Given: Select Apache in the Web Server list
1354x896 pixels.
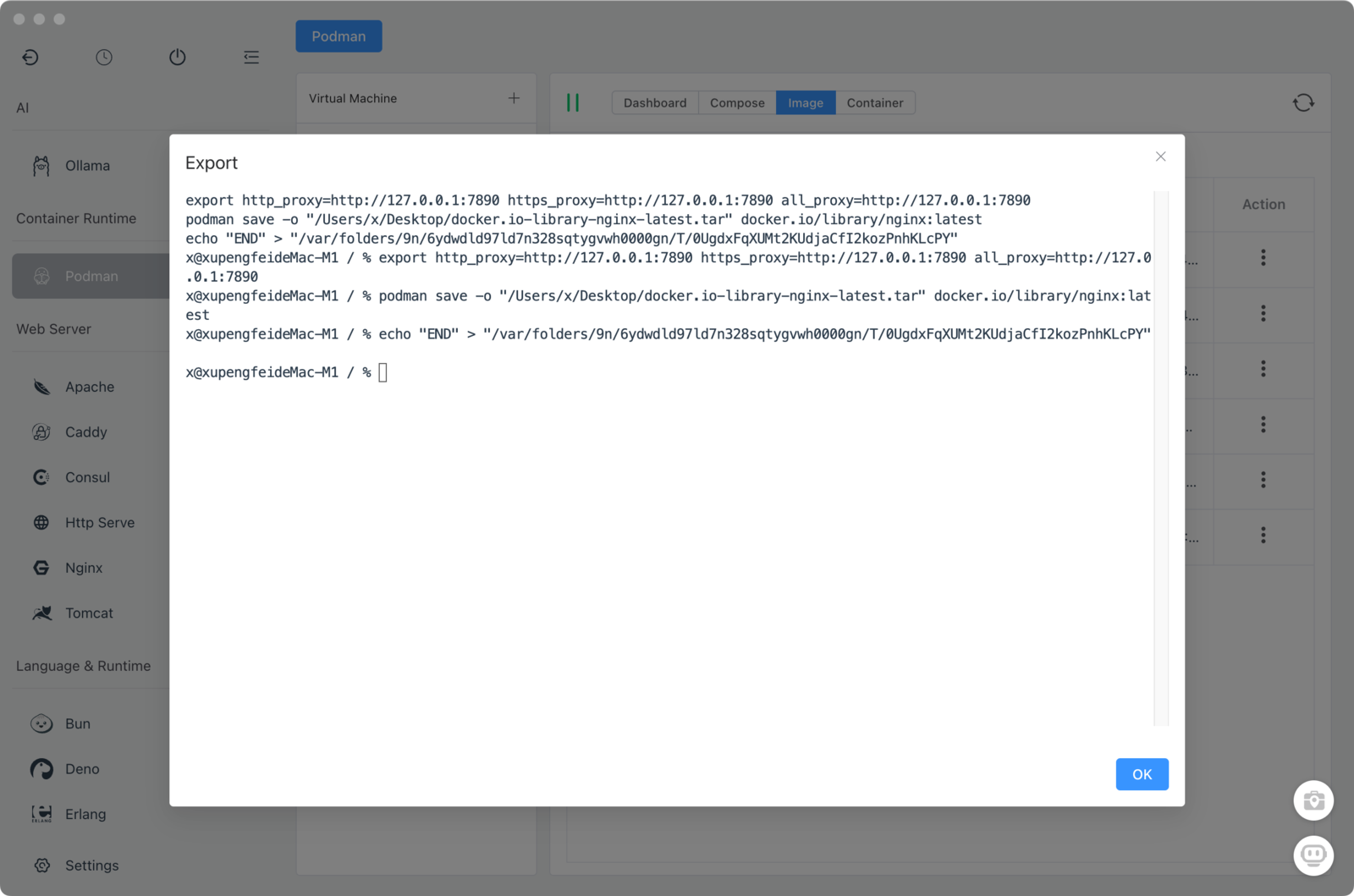Looking at the screenshot, I should (x=89, y=387).
